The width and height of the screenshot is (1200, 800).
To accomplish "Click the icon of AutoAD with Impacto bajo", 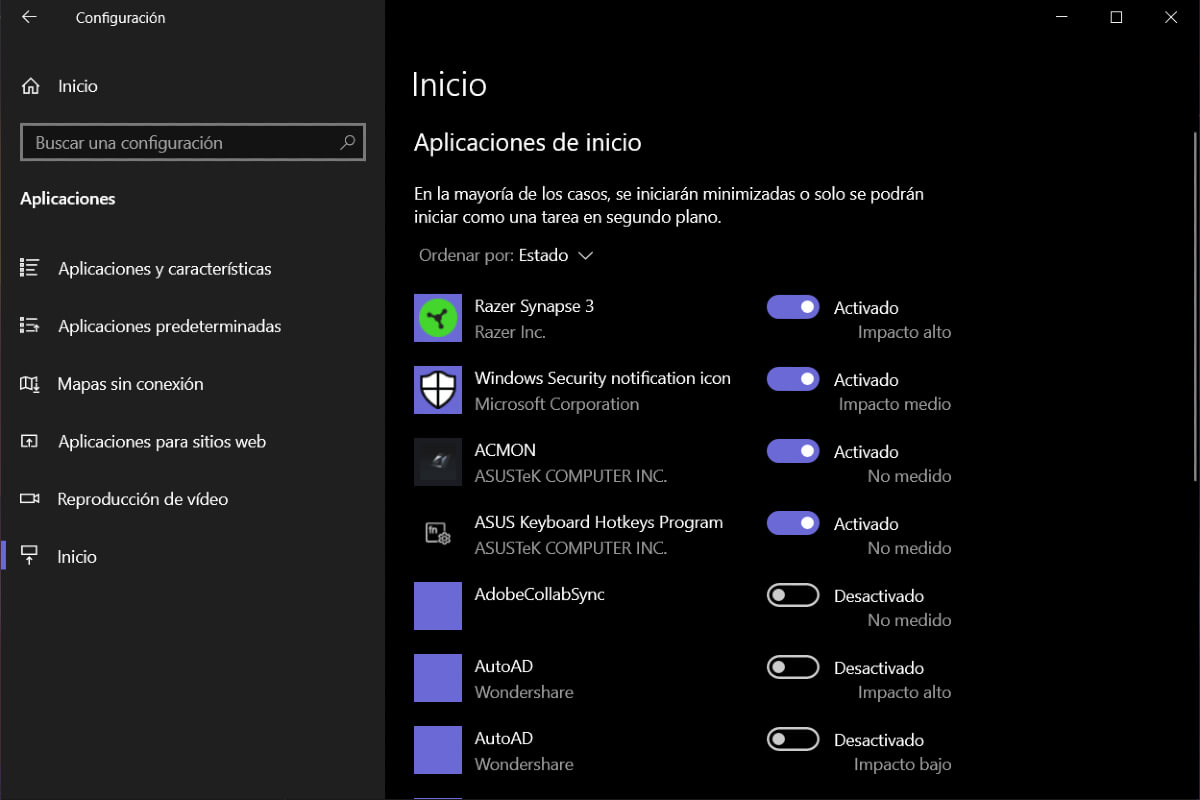I will [438, 750].
